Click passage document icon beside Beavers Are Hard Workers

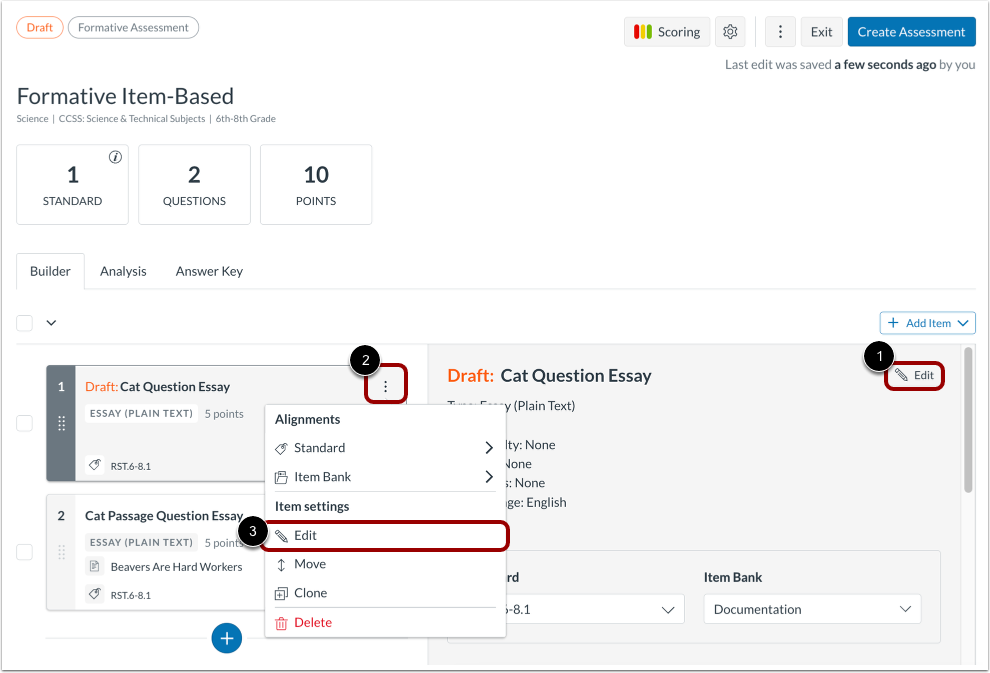point(94,566)
